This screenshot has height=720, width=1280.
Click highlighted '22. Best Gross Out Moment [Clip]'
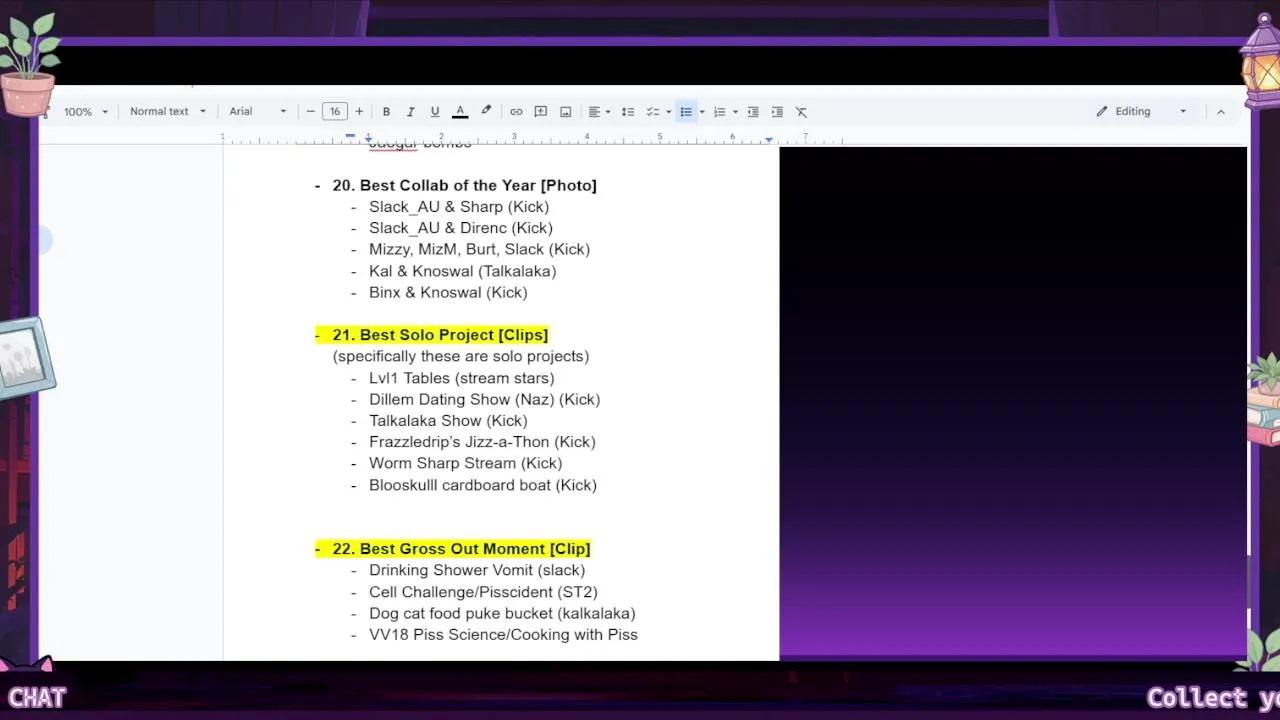(461, 549)
